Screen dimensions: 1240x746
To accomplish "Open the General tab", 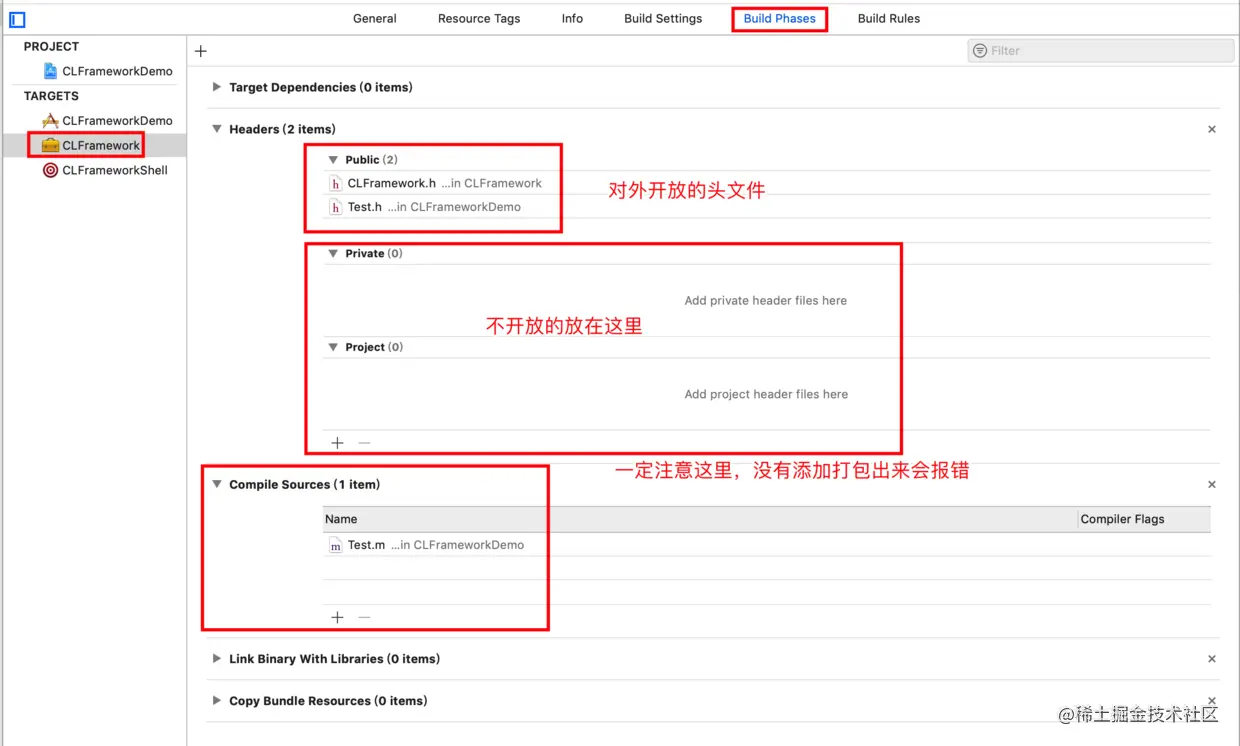I will point(375,18).
